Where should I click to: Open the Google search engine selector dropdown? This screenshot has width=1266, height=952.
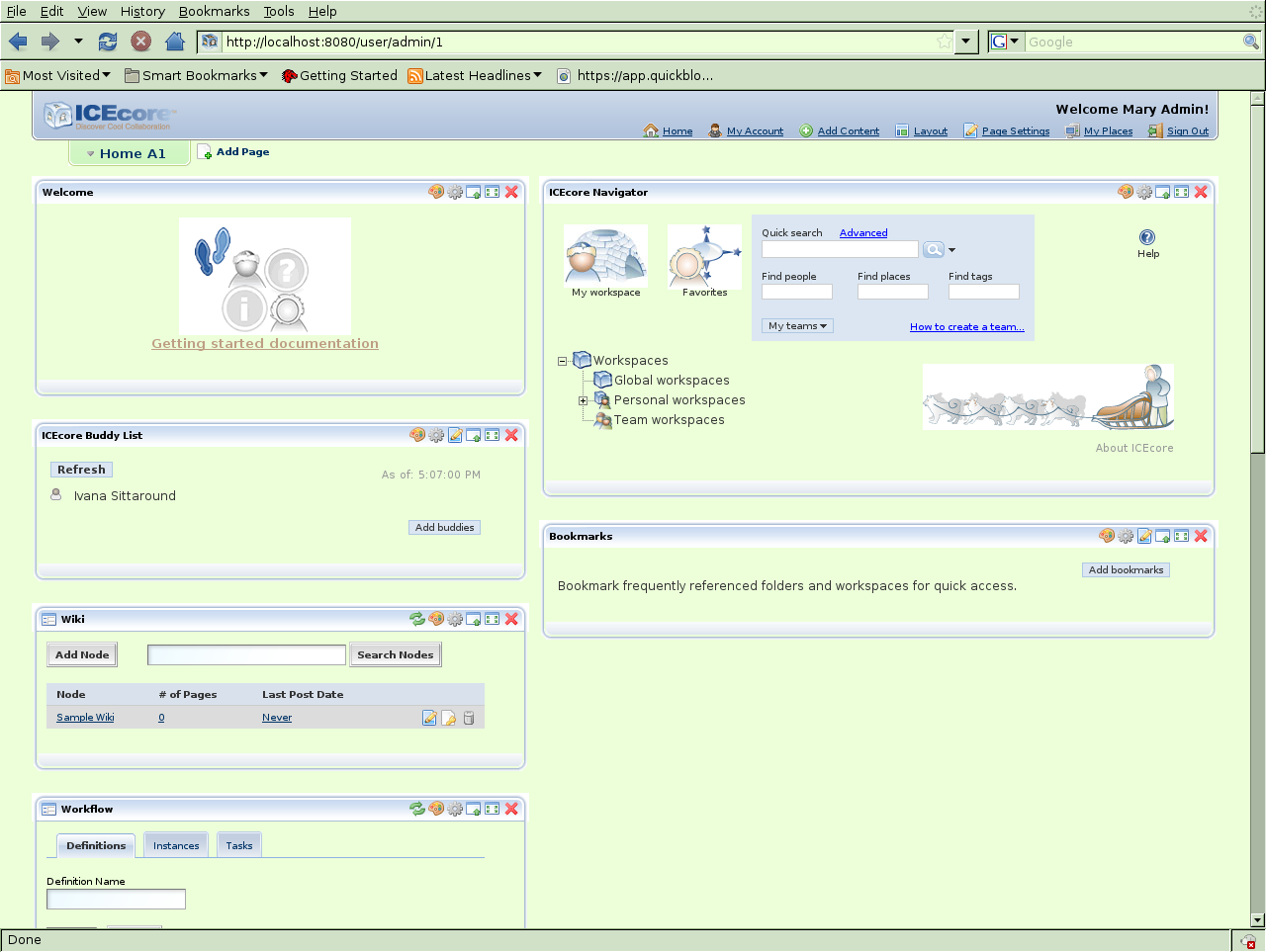(x=1006, y=42)
